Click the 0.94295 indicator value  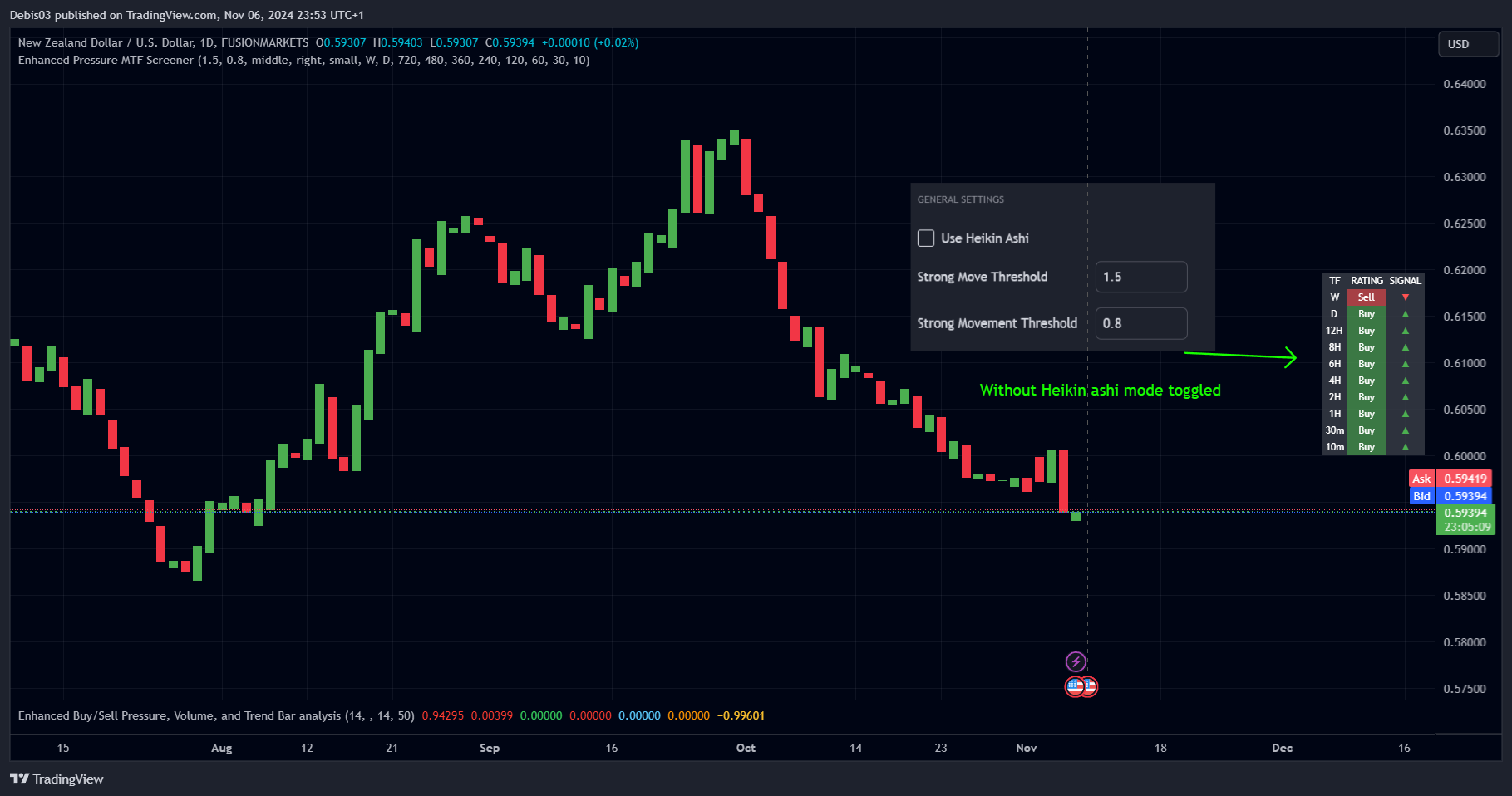click(x=443, y=715)
